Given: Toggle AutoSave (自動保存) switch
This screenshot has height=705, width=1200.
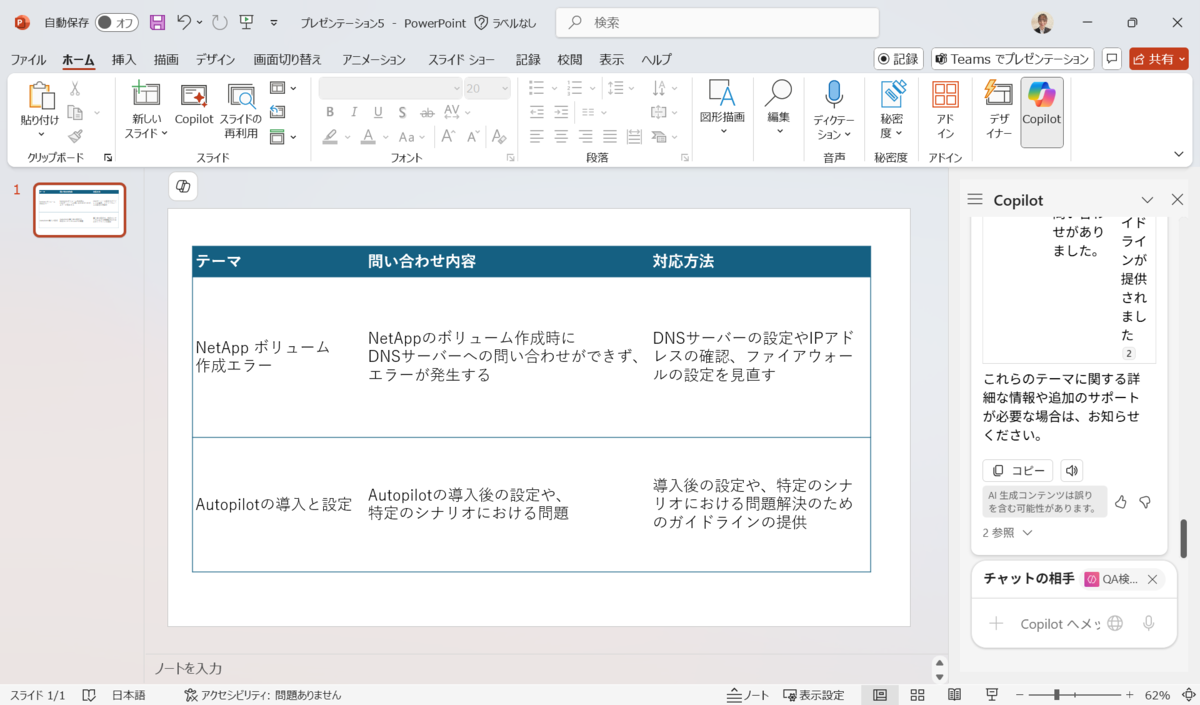Looking at the screenshot, I should (117, 22).
